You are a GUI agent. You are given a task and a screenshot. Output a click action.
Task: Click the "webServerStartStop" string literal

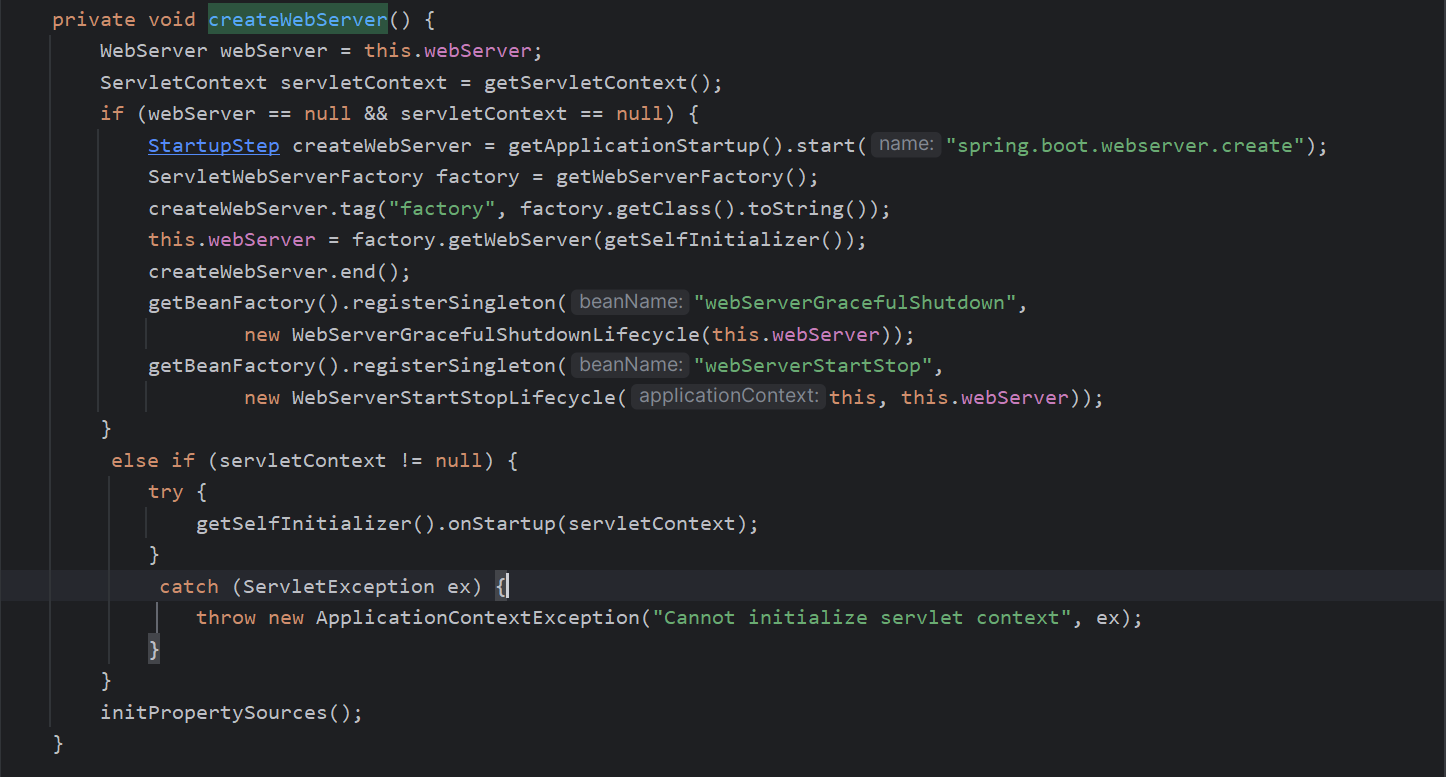point(813,365)
